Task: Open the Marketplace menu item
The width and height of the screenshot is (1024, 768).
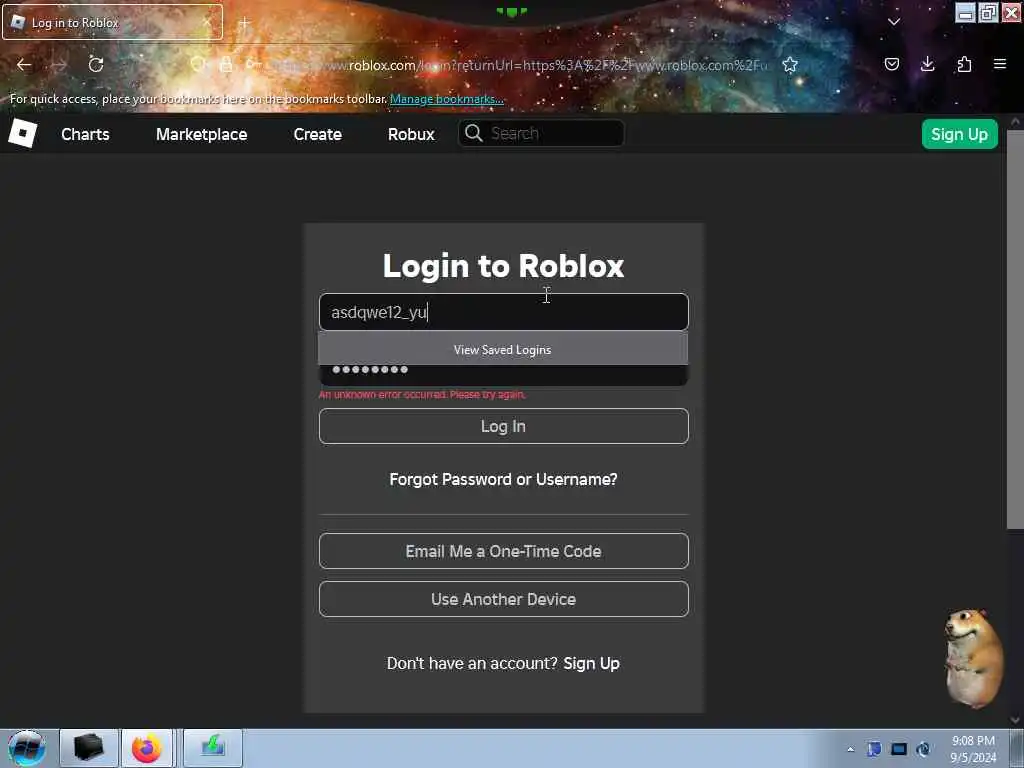Action: [x=201, y=134]
